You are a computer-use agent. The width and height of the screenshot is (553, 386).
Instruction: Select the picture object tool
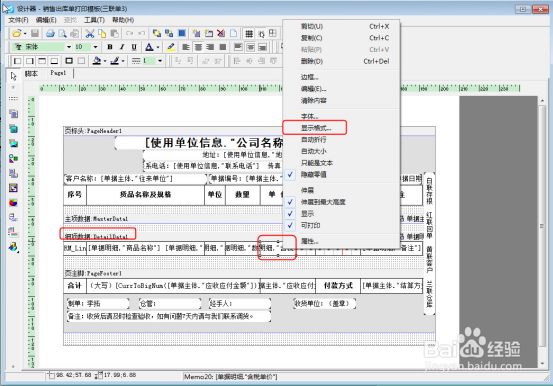point(13,143)
